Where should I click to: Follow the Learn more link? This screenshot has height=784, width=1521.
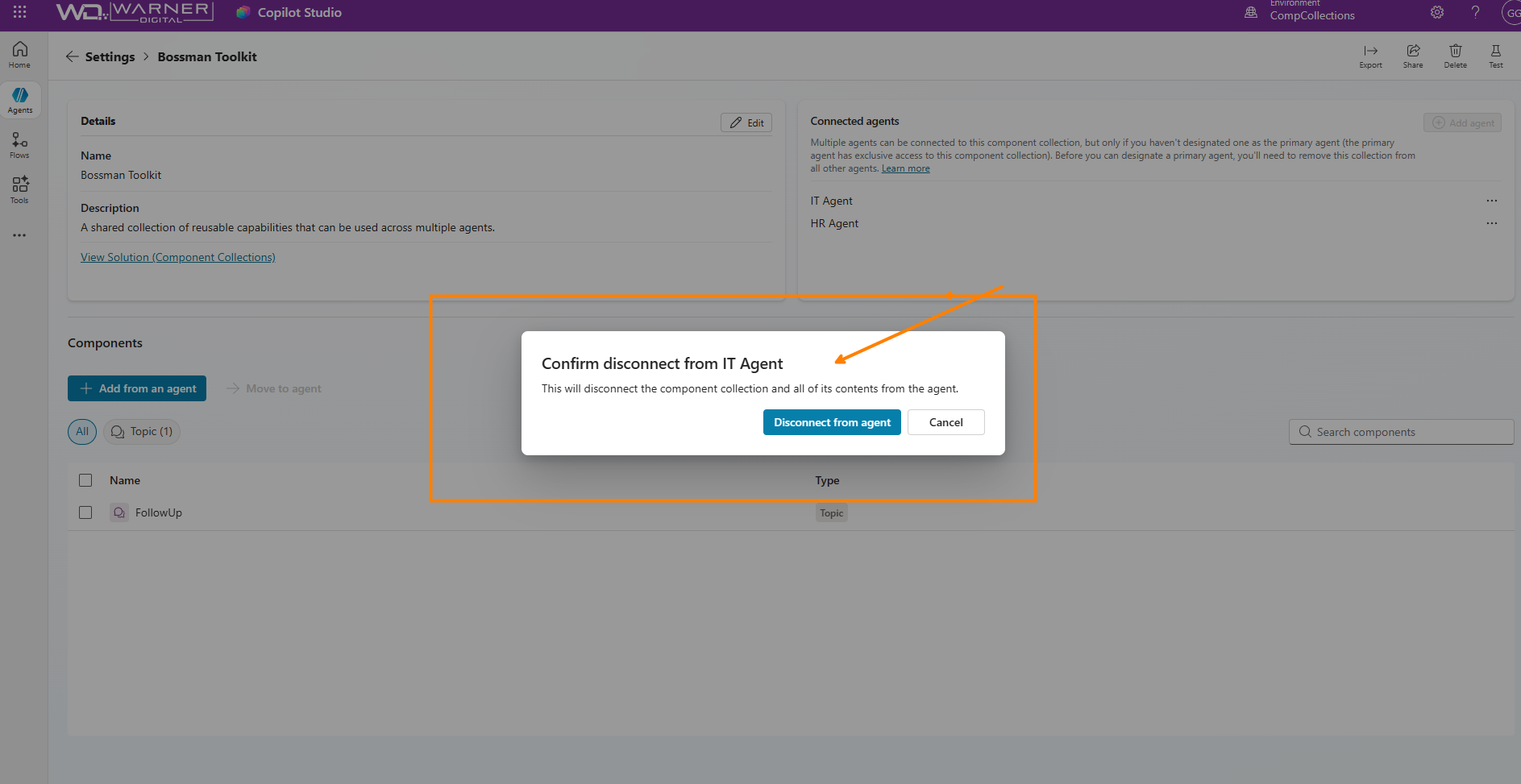pos(905,168)
